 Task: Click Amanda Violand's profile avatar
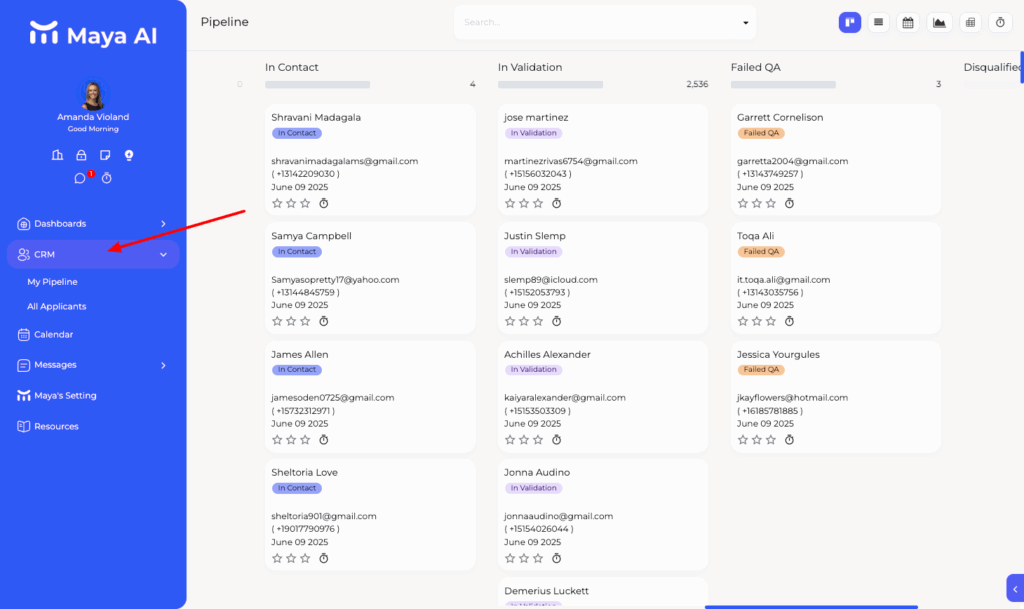(x=93, y=95)
